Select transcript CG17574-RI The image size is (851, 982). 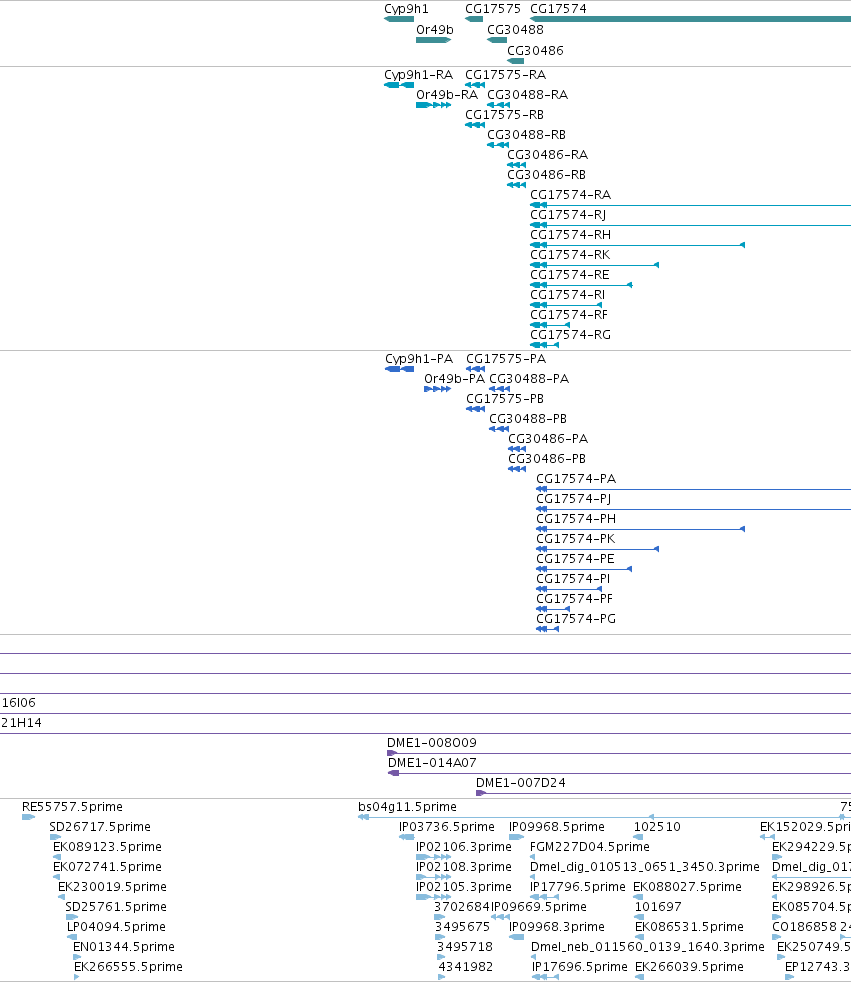(x=566, y=305)
